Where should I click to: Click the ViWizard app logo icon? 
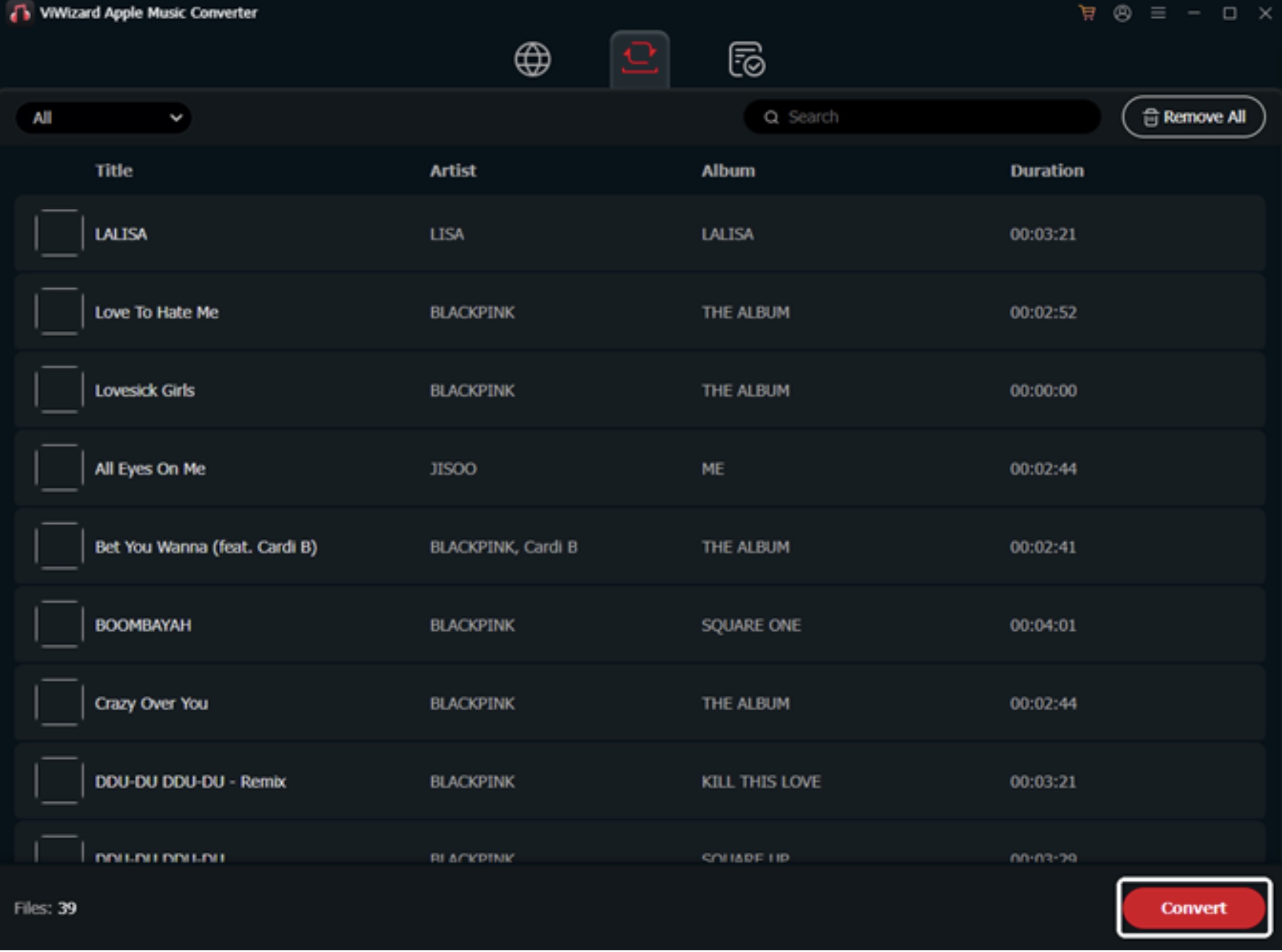point(20,13)
